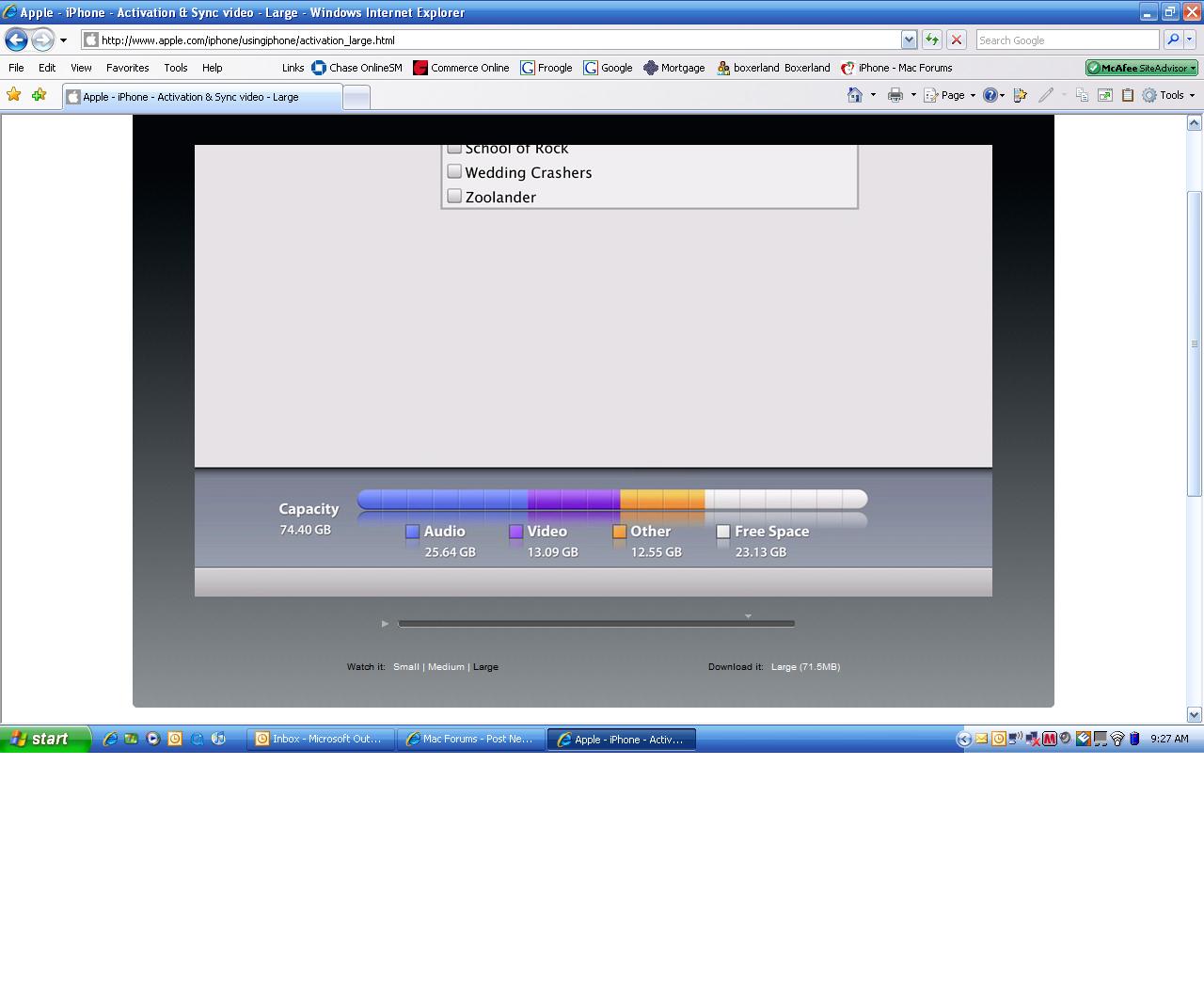Watch the Medium video size
Viewport: 1204px width, 988px height.
[x=446, y=666]
